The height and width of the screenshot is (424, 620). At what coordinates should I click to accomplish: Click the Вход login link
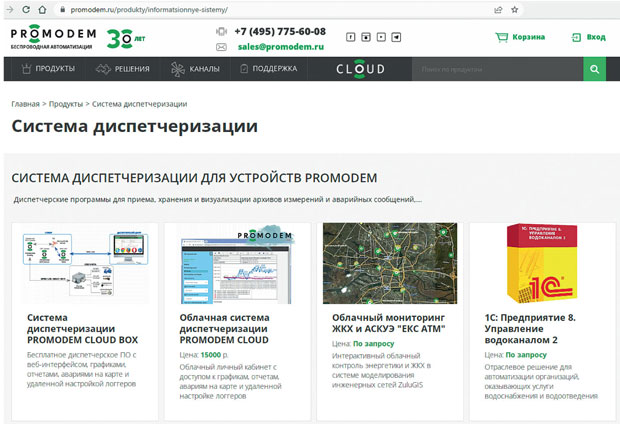[596, 37]
